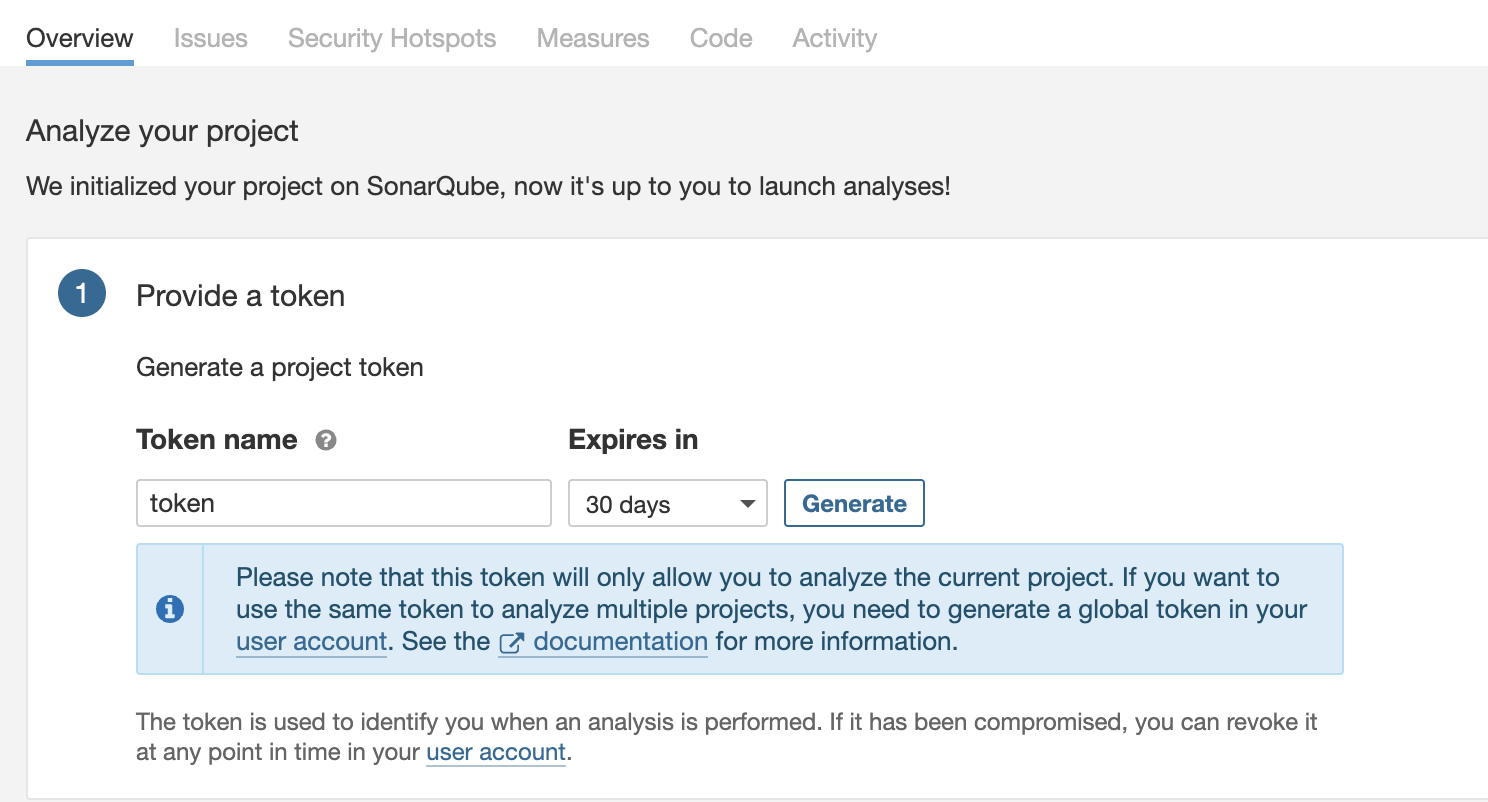The height and width of the screenshot is (802, 1488).
Task: Click the info icon in the blue banner
Action: point(169,608)
